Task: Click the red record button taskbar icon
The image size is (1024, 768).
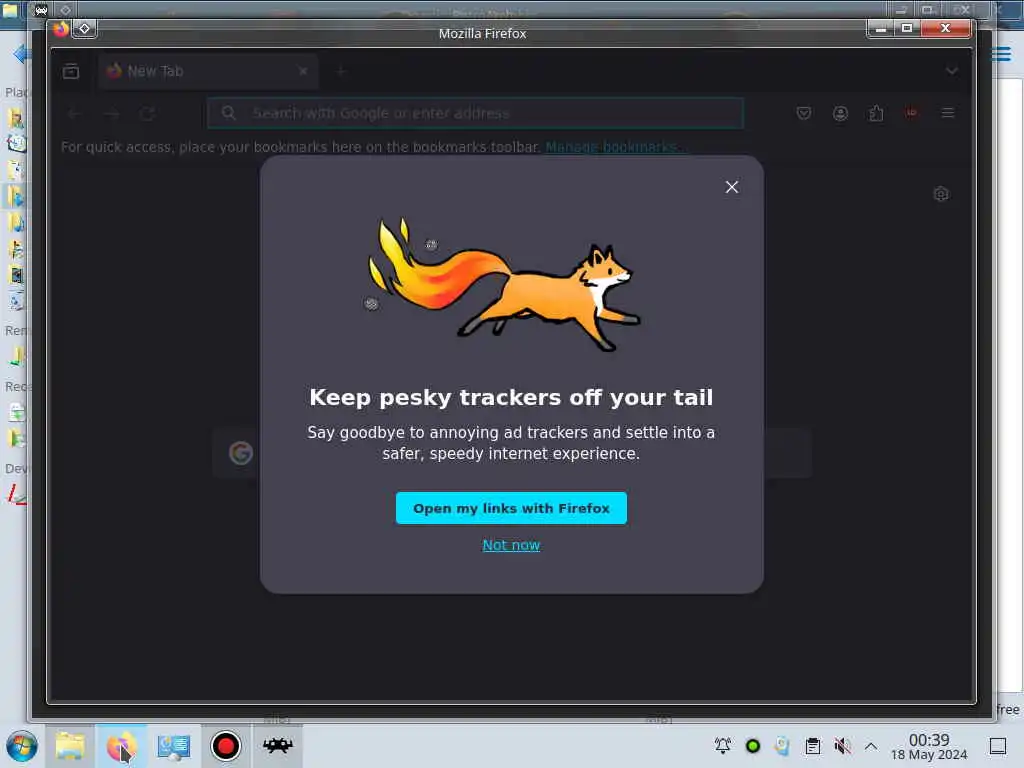Action: tap(226, 746)
